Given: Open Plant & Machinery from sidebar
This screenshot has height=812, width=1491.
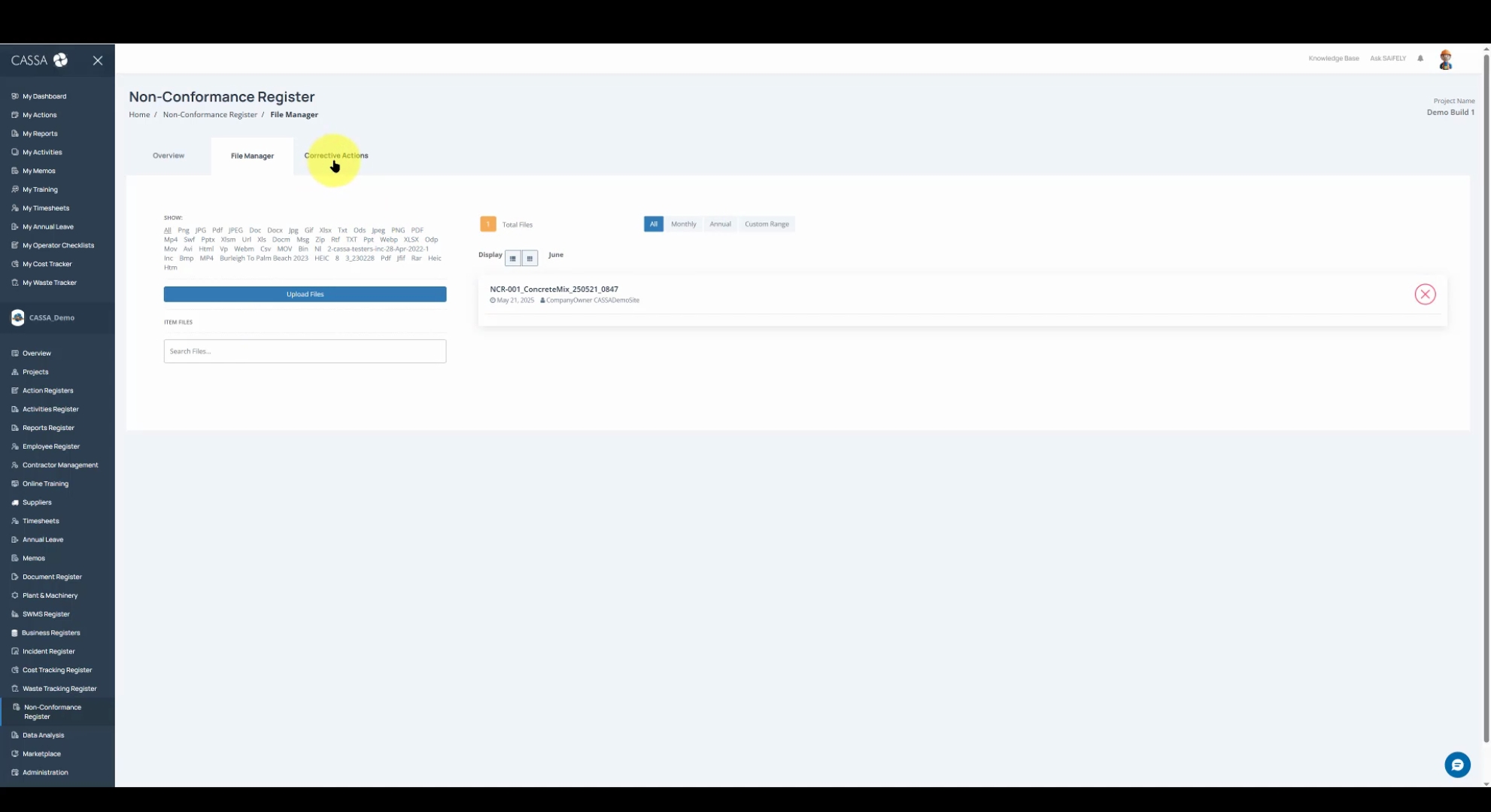Looking at the screenshot, I should 50,595.
